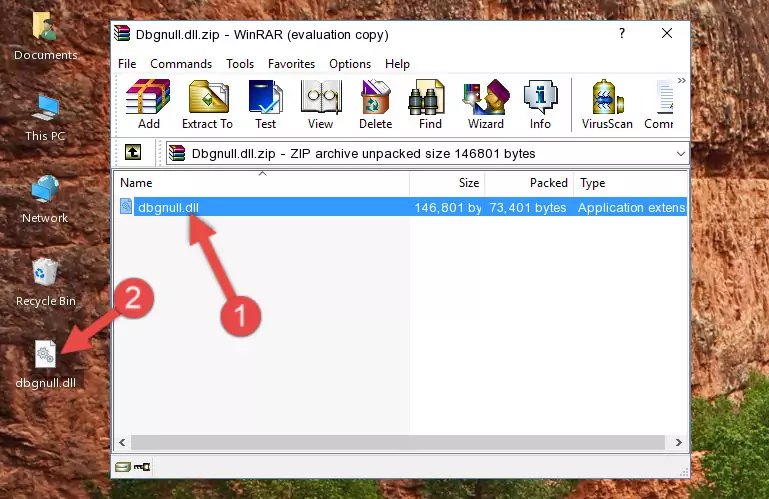
Task: Click the dbgnull.dll file icon in list
Action: 126,207
